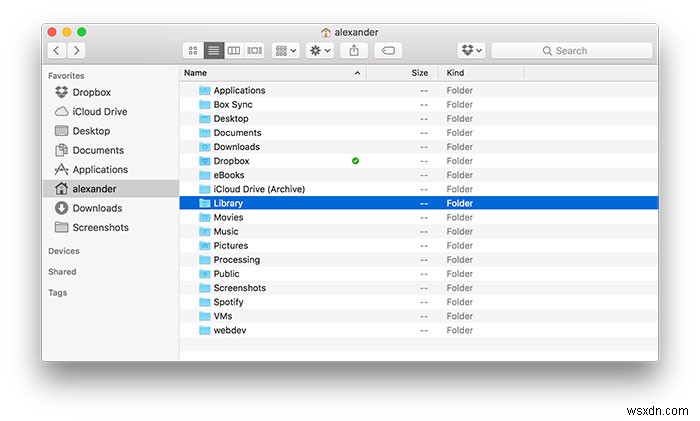Select the Public folder
The width and height of the screenshot is (700, 421).
click(x=419, y=274)
